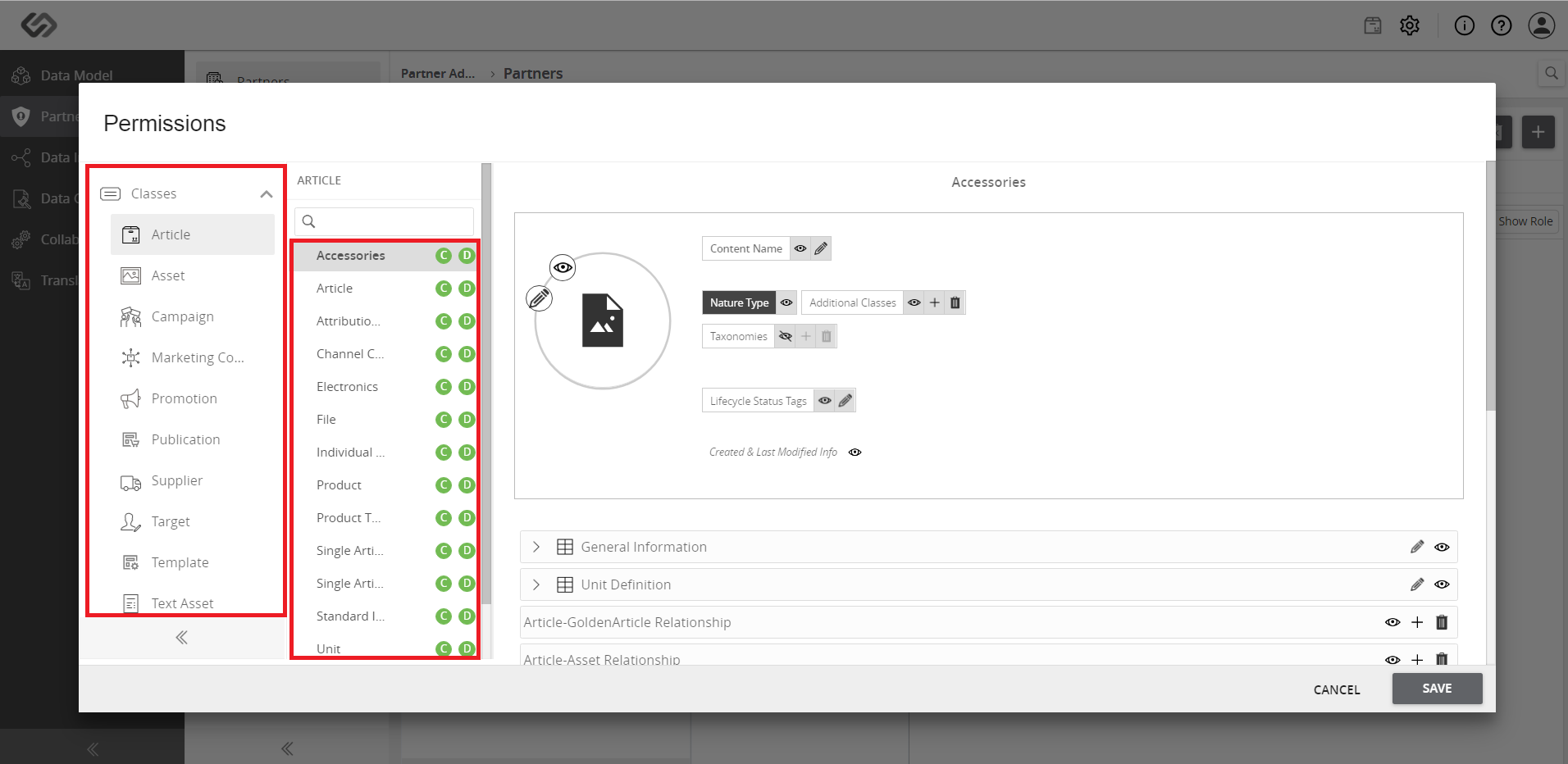This screenshot has width=1568, height=764.
Task: Select the Template class icon
Action: pos(130,562)
